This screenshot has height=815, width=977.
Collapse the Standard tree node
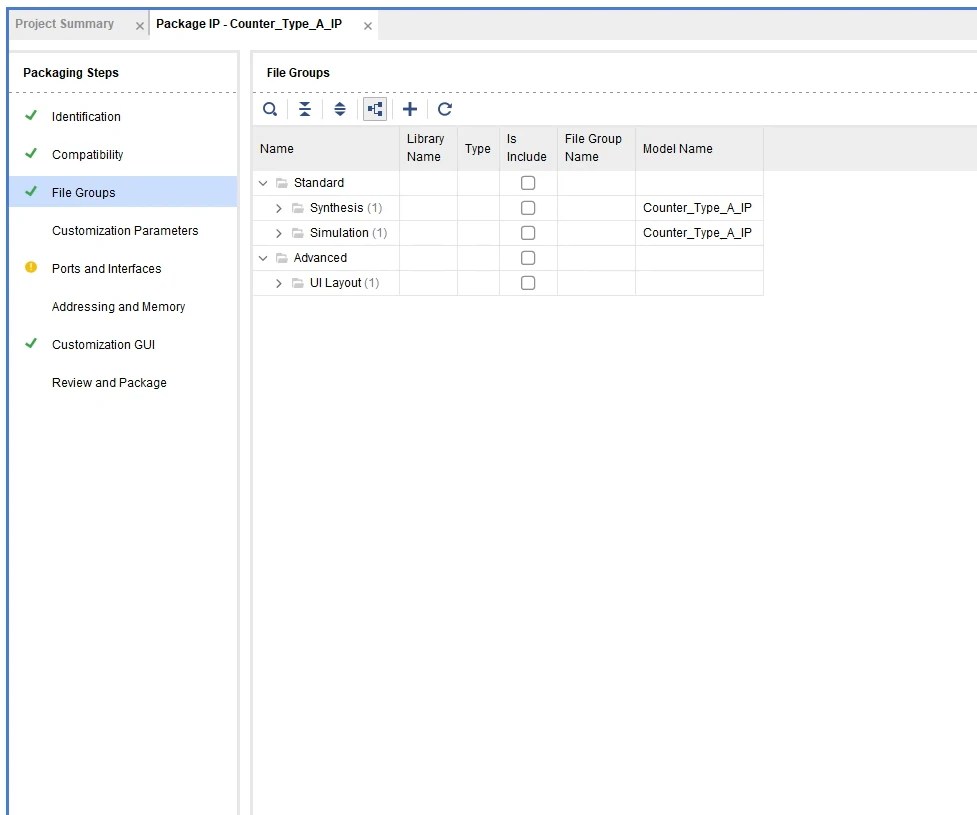(263, 183)
